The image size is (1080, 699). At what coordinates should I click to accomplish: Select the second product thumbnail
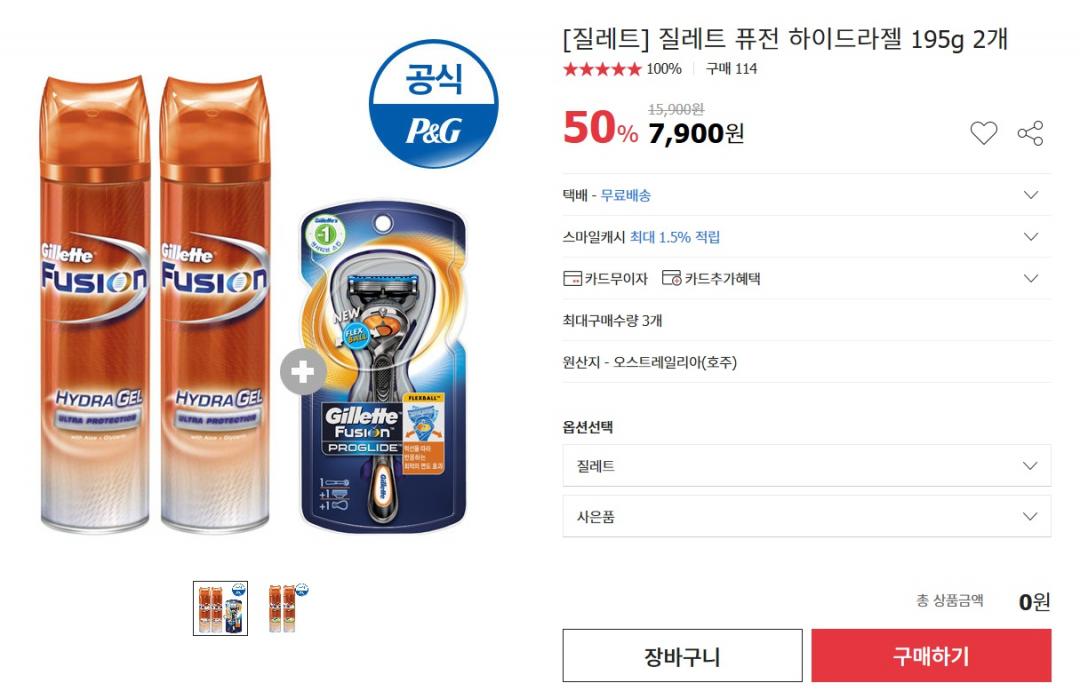(x=287, y=608)
